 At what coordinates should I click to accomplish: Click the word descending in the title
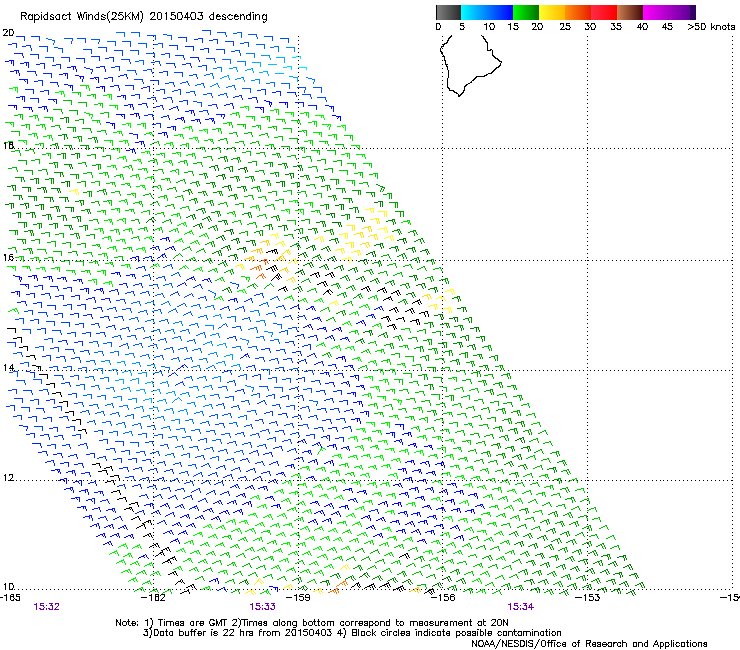238,16
